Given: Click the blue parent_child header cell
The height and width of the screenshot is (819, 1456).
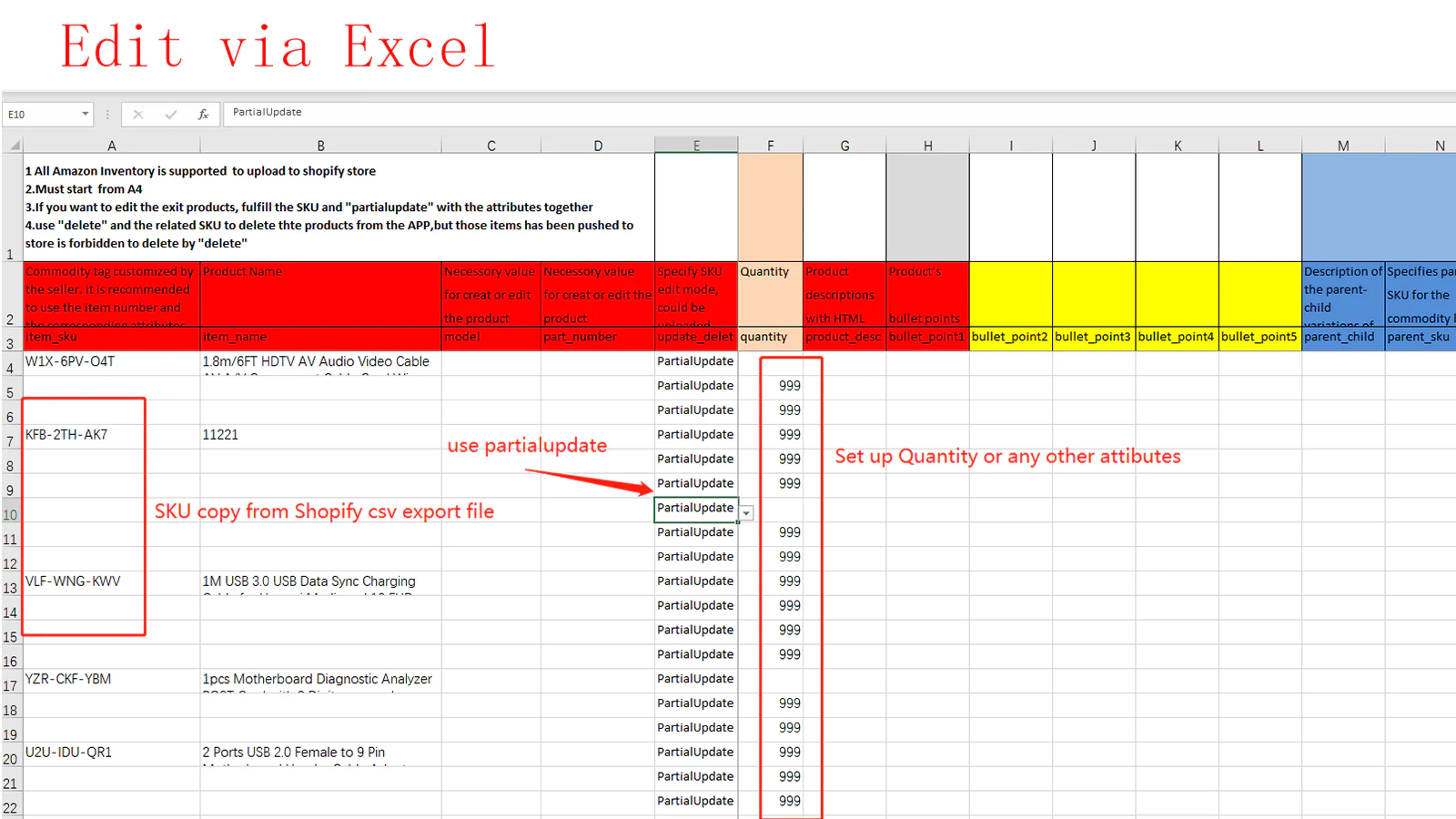Looking at the screenshot, I should 1342,337.
